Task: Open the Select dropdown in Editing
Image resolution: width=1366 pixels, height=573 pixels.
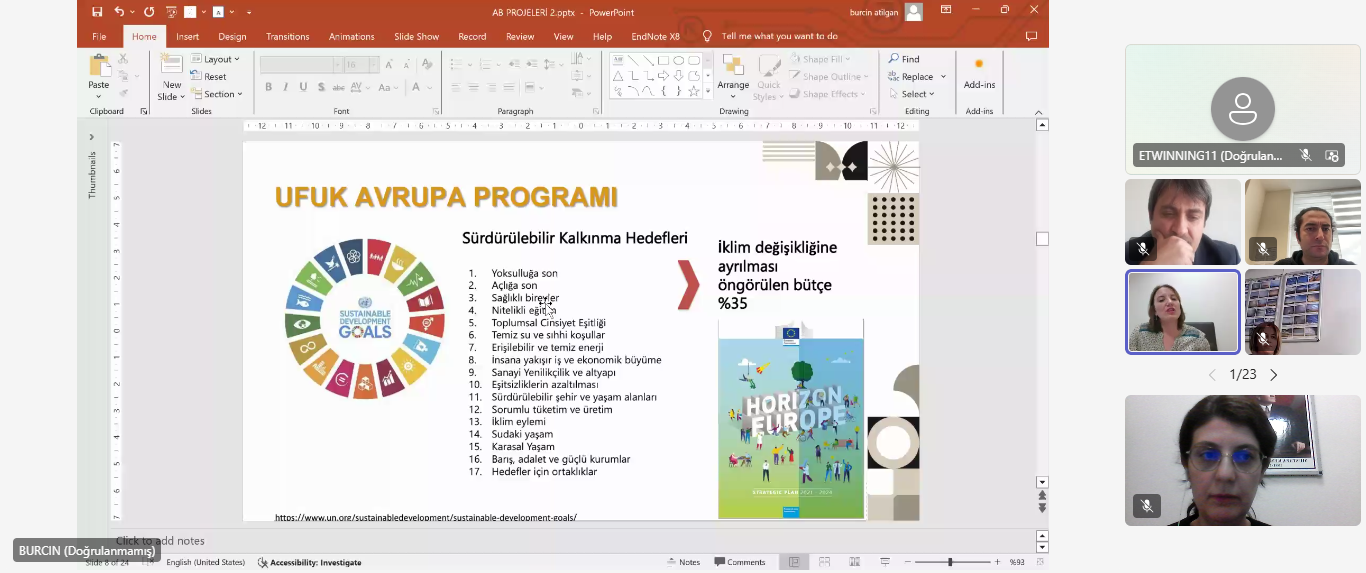Action: (912, 94)
